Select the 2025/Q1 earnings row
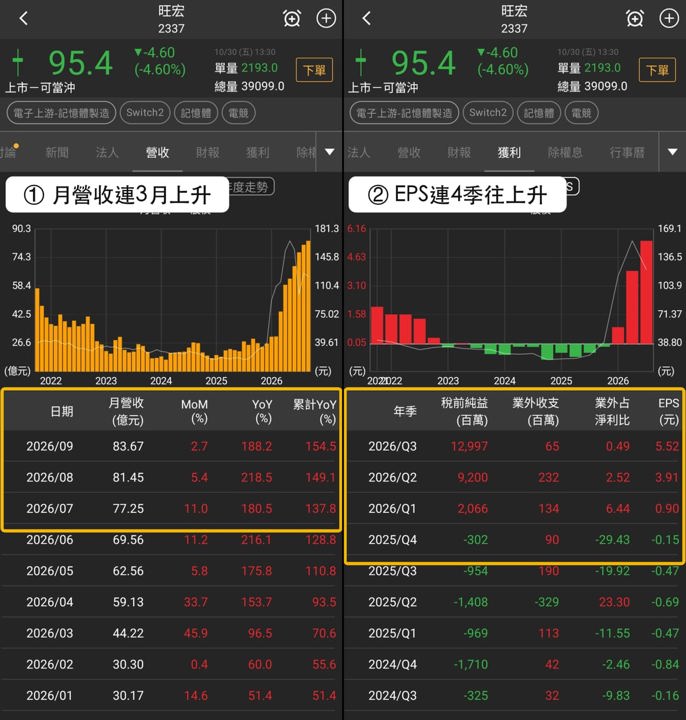 pos(514,634)
